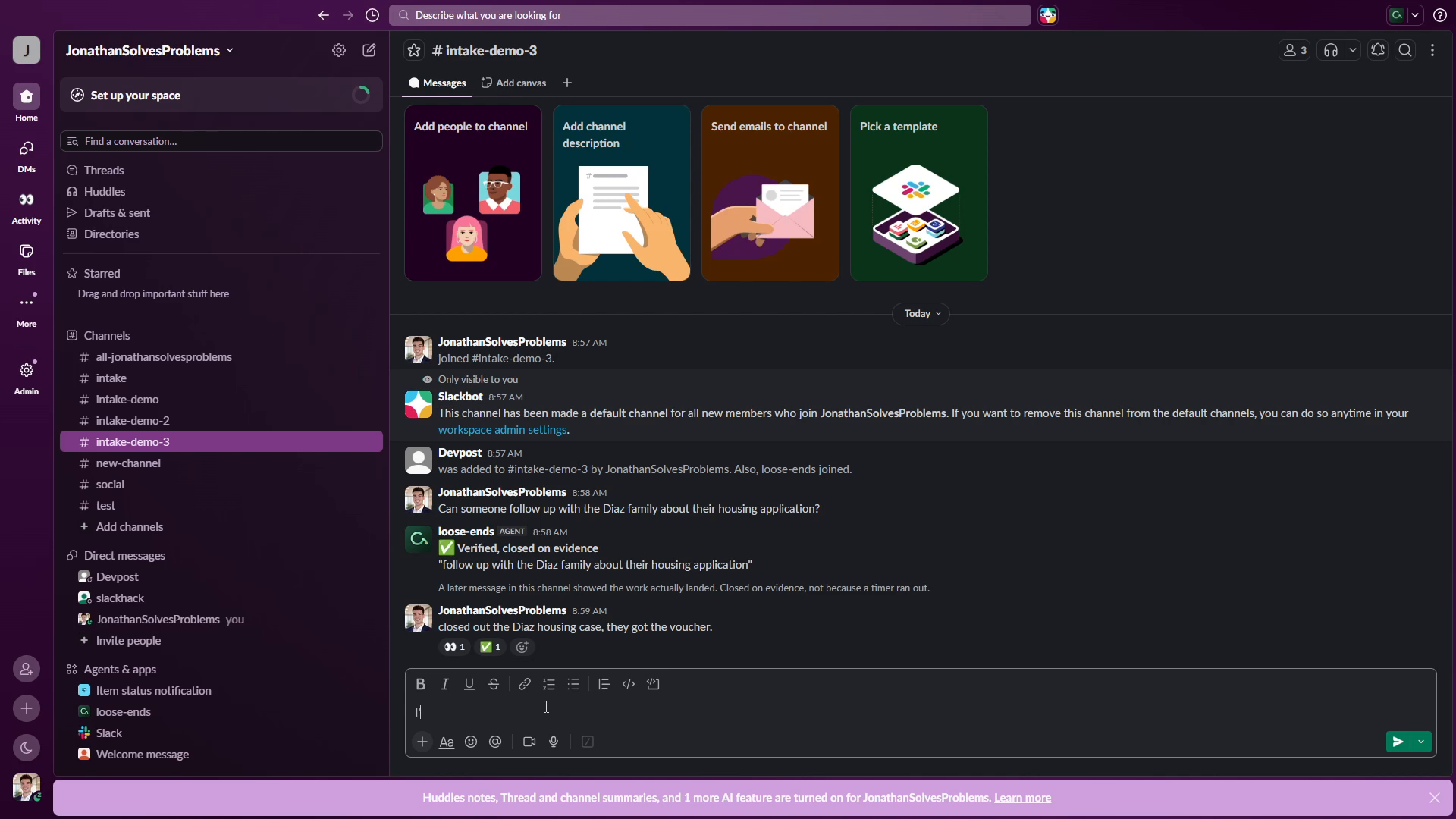Star the intake-demo-3 channel
The height and width of the screenshot is (819, 1456).
coord(414,50)
